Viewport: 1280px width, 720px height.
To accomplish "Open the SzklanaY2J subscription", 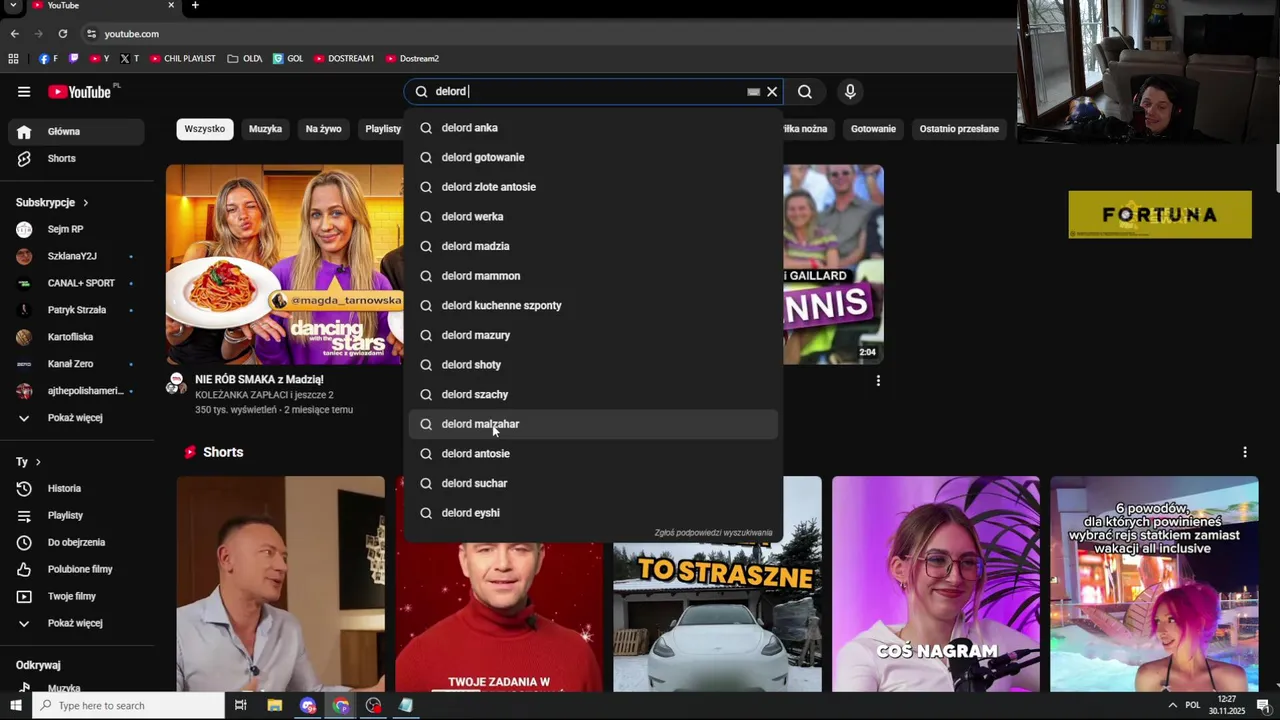I will (76, 256).
